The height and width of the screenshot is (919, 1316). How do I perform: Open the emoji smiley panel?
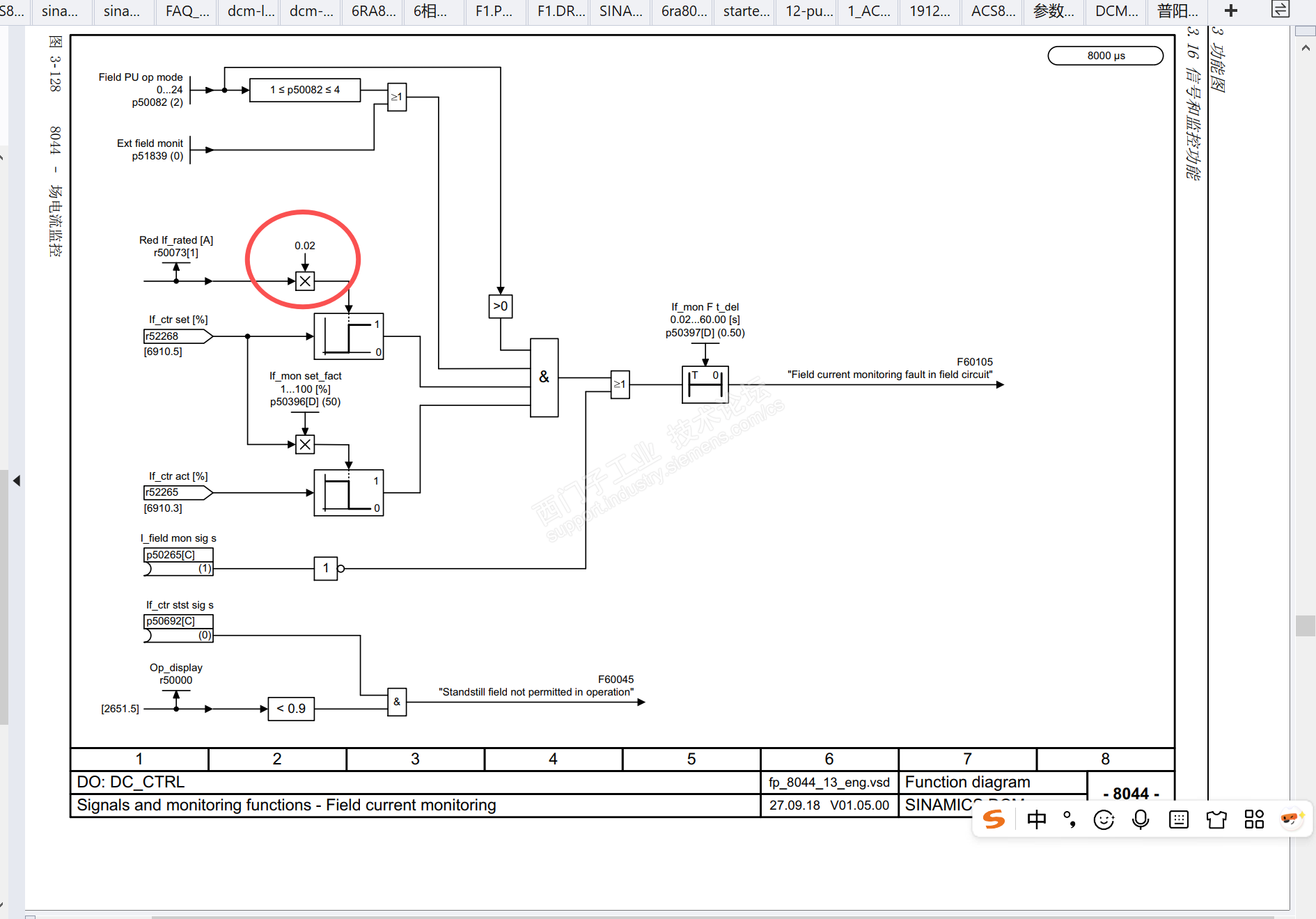point(1104,819)
